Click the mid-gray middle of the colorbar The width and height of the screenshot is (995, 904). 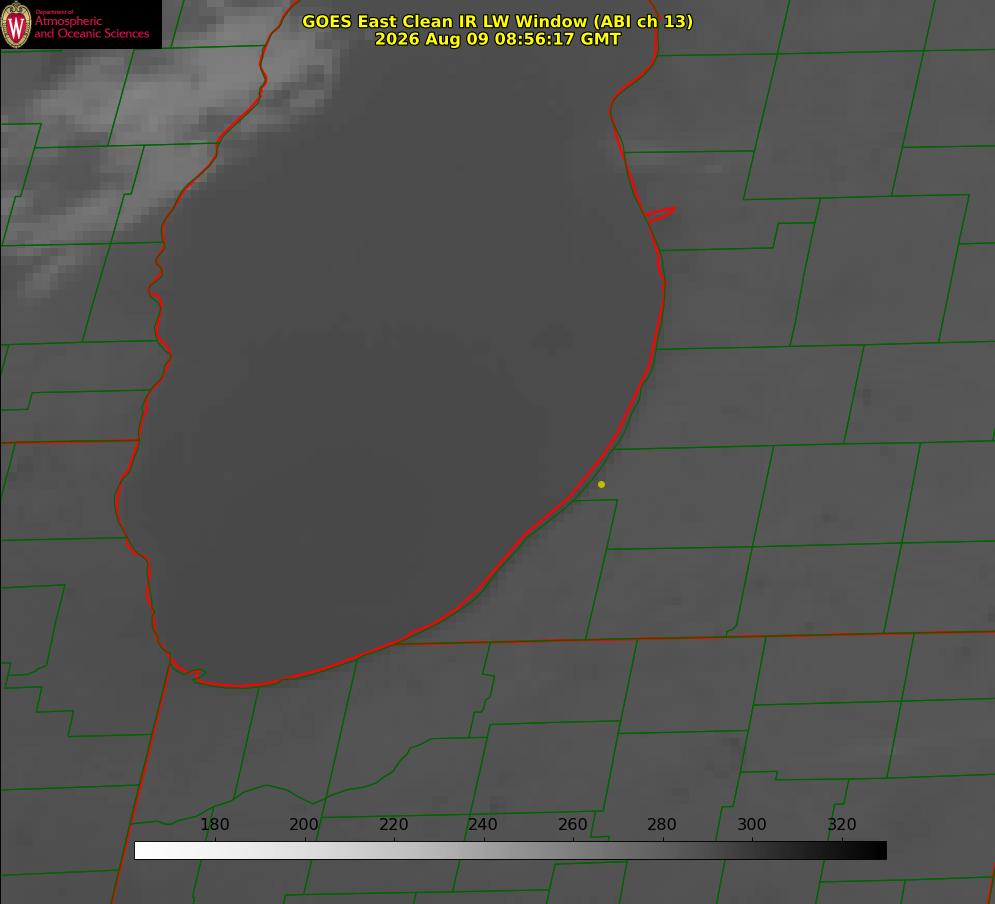[510, 850]
